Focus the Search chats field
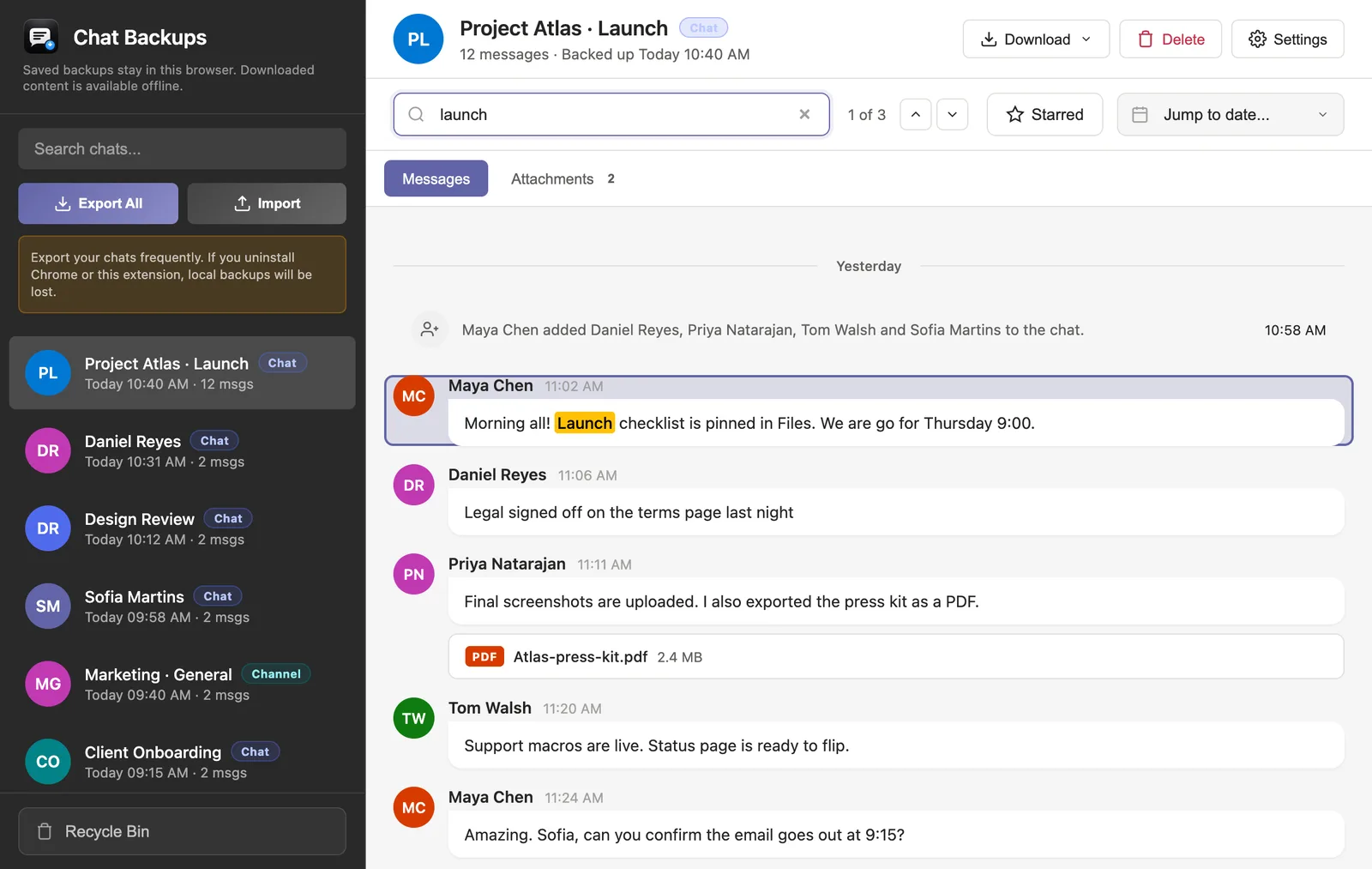Image resolution: width=1372 pixels, height=869 pixels. pos(183,148)
